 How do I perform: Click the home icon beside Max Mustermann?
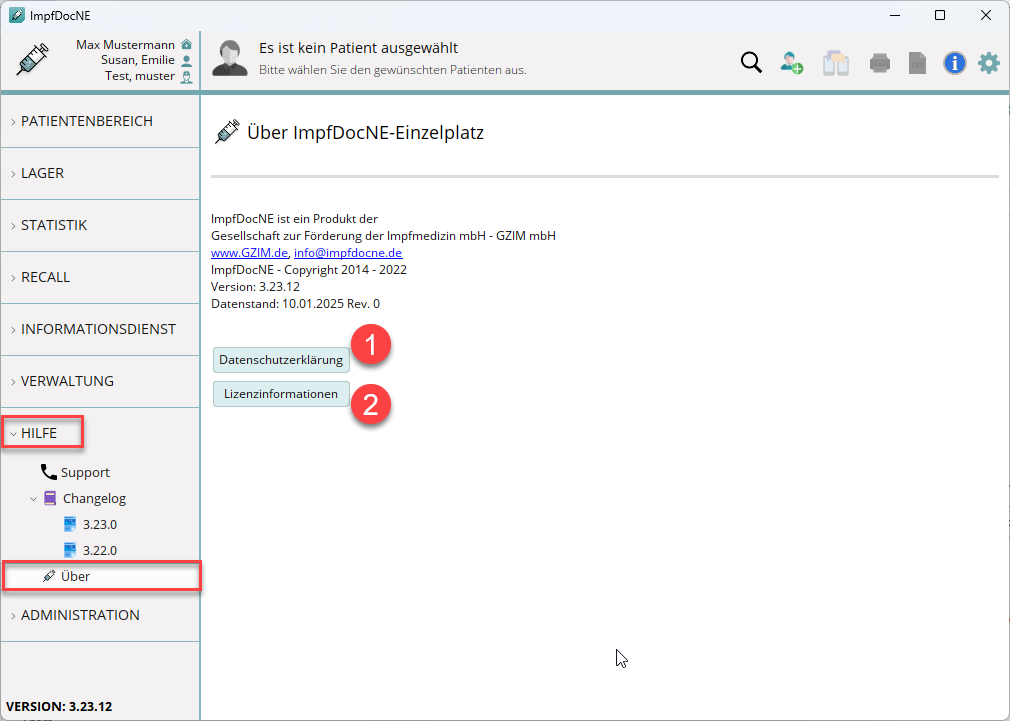(187, 44)
